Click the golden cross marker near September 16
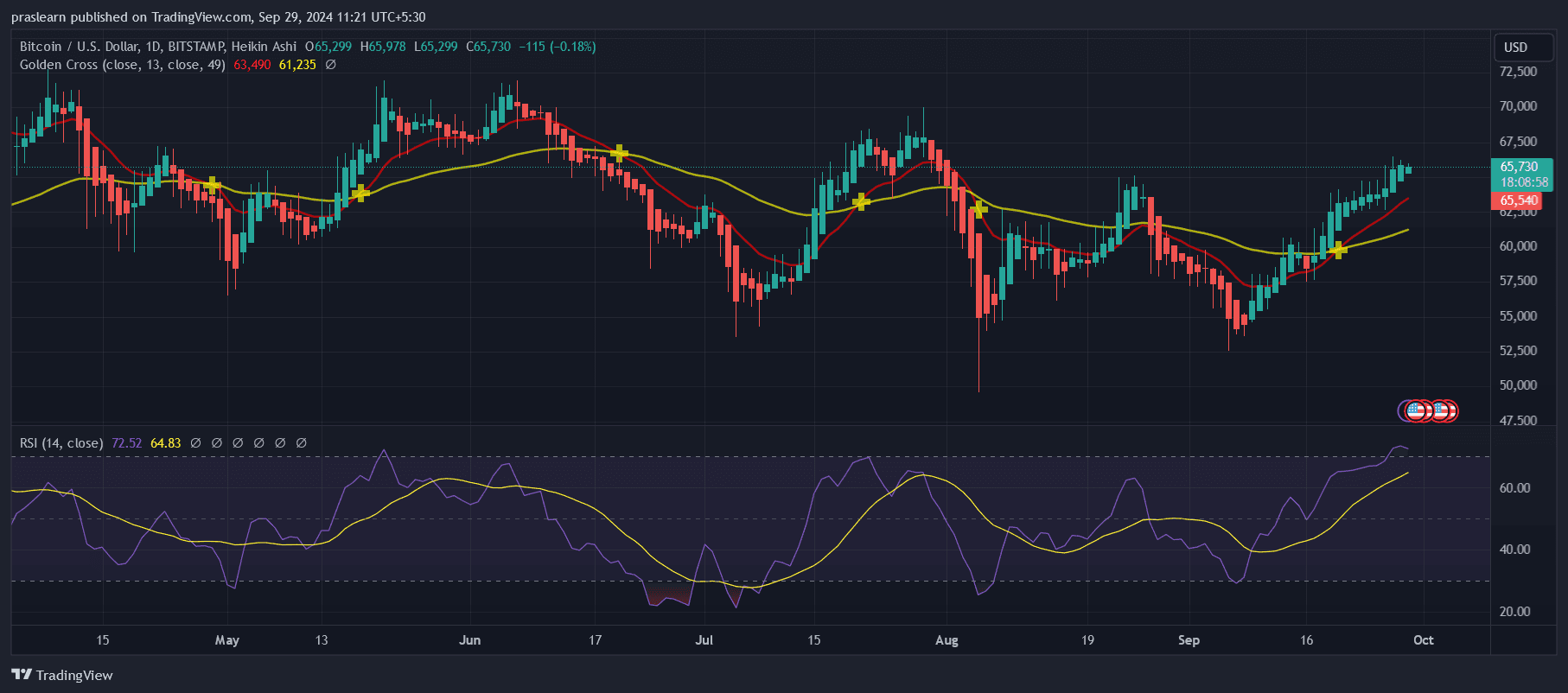This screenshot has height=693, width=1568. pos(1338,251)
